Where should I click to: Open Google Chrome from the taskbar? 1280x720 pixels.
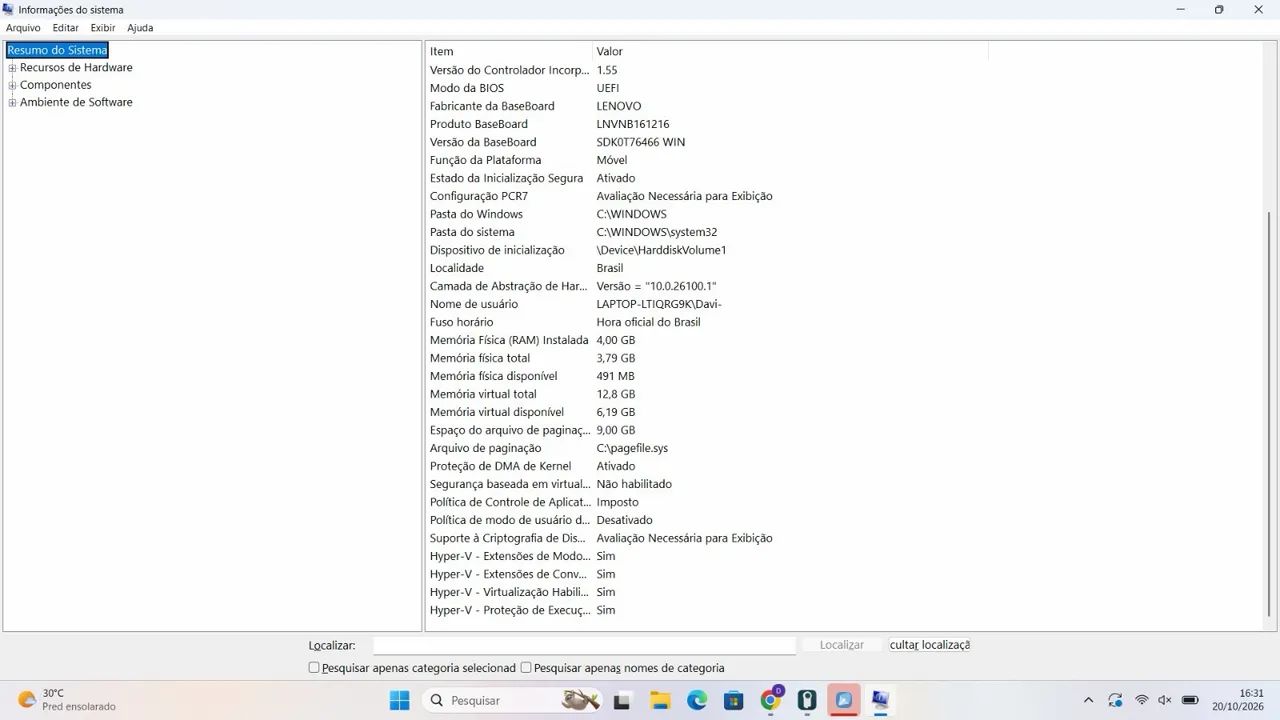coord(771,700)
